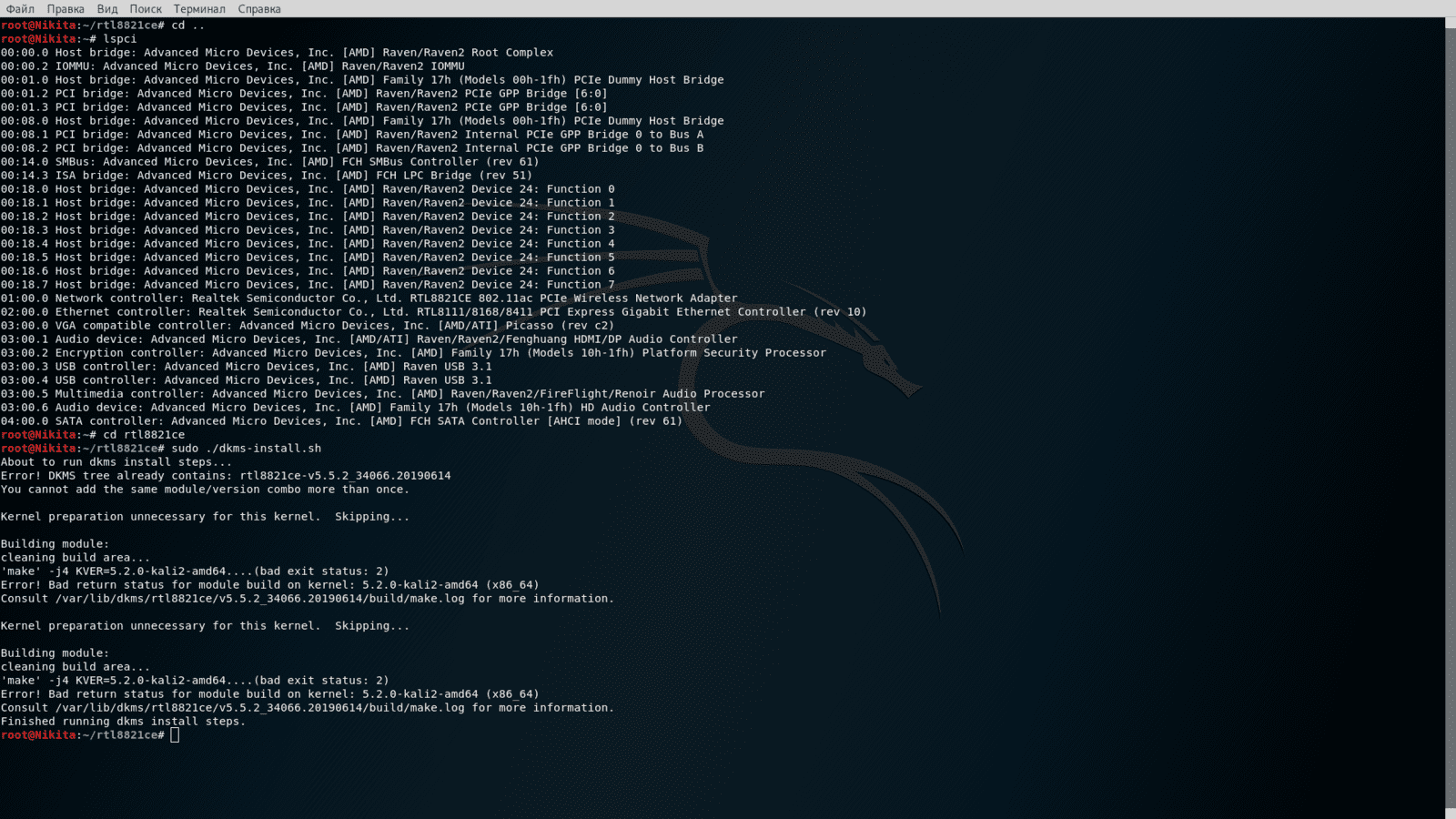
Task: Click the RTL8821CE Wireless Network Adapter line
Action: click(369, 298)
